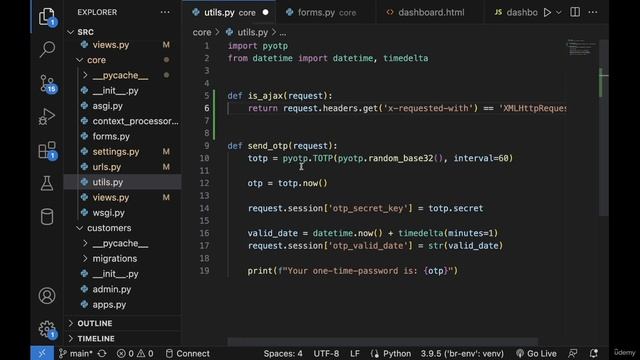This screenshot has width=640, height=360.
Task: Open Explorer more actions ellipsis
Action: tap(165, 12)
